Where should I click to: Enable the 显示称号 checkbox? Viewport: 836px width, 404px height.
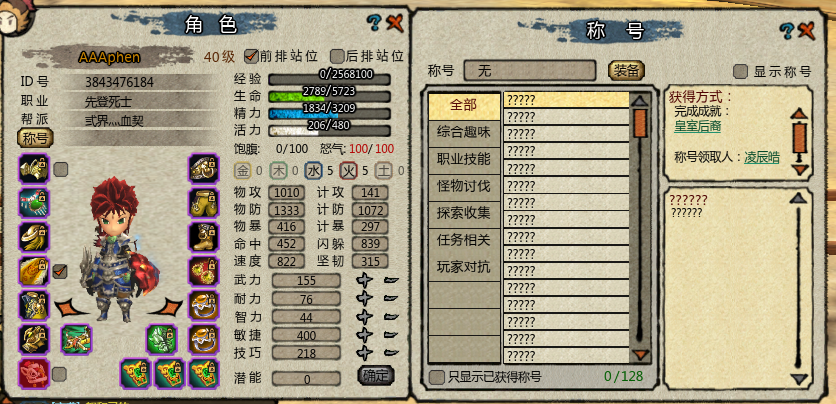point(741,72)
